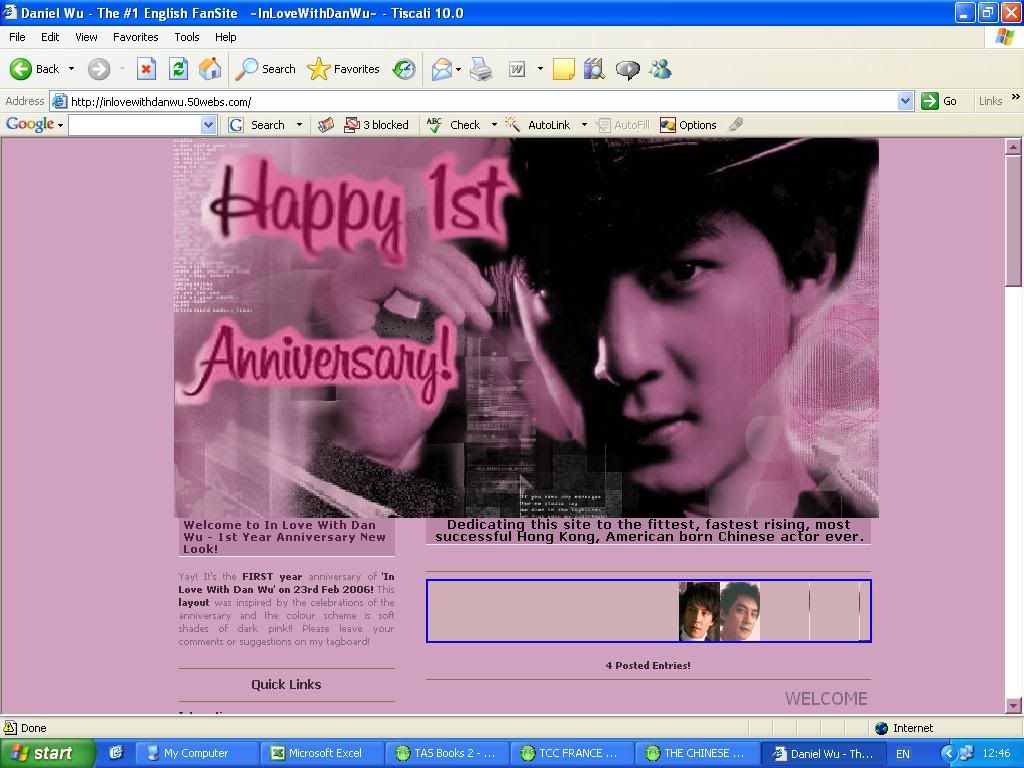The width and height of the screenshot is (1024, 768).
Task: Open the Tools menu
Action: click(x=187, y=37)
